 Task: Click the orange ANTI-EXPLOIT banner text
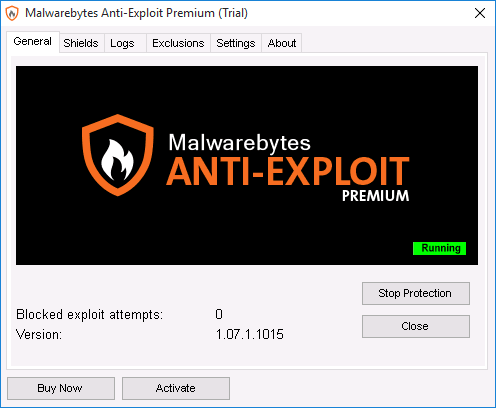tap(288, 171)
